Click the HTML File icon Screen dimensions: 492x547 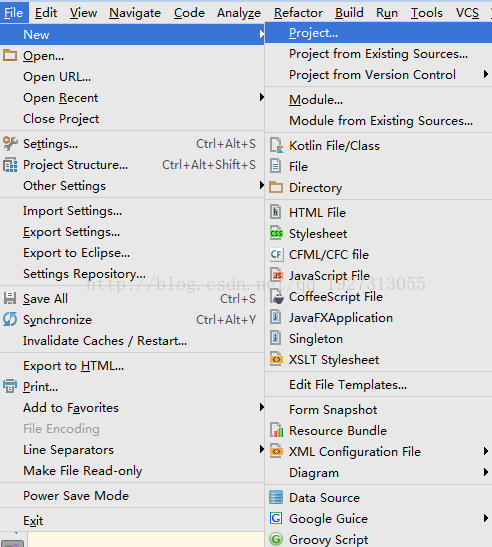(x=276, y=212)
